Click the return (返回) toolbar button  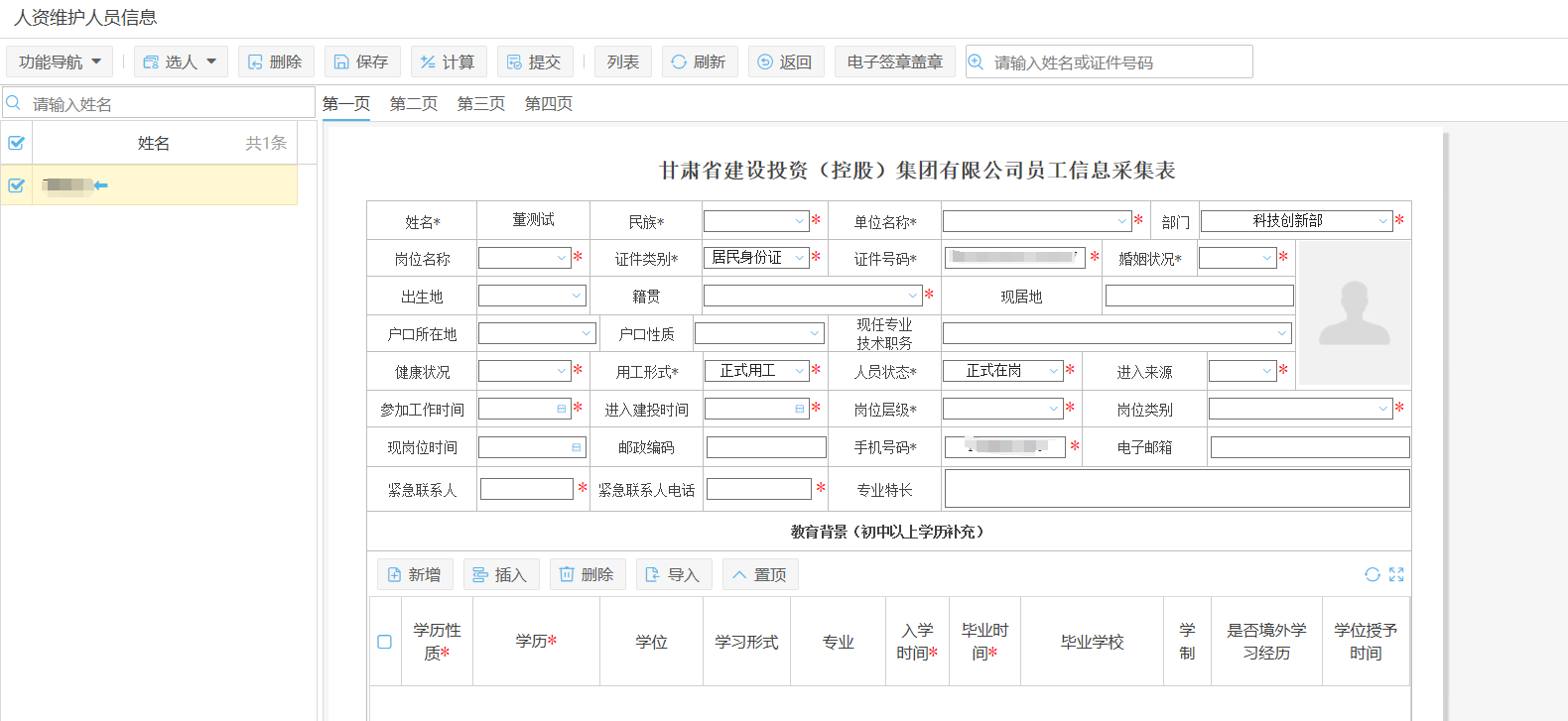[x=786, y=61]
